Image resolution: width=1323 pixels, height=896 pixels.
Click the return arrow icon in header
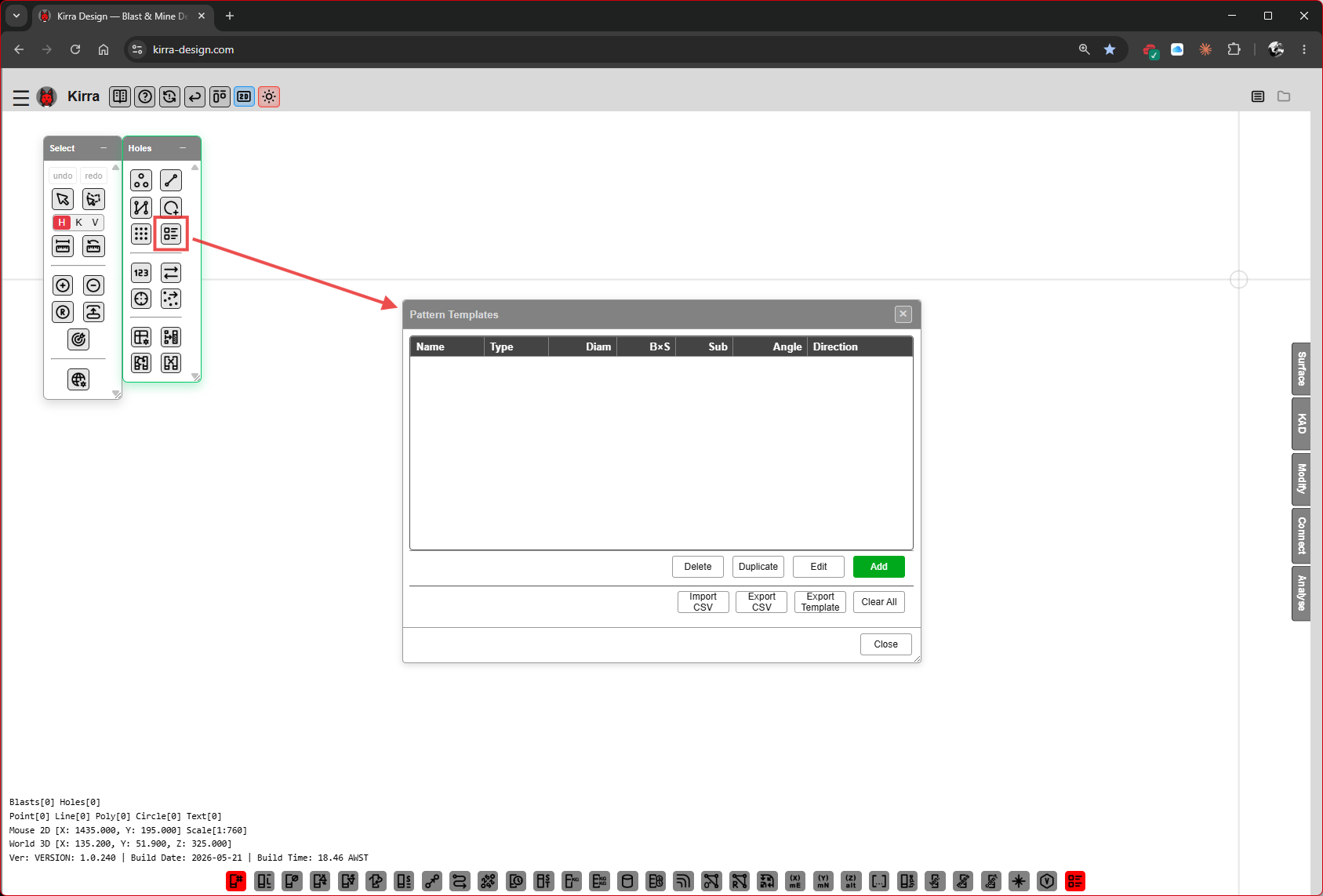194,96
